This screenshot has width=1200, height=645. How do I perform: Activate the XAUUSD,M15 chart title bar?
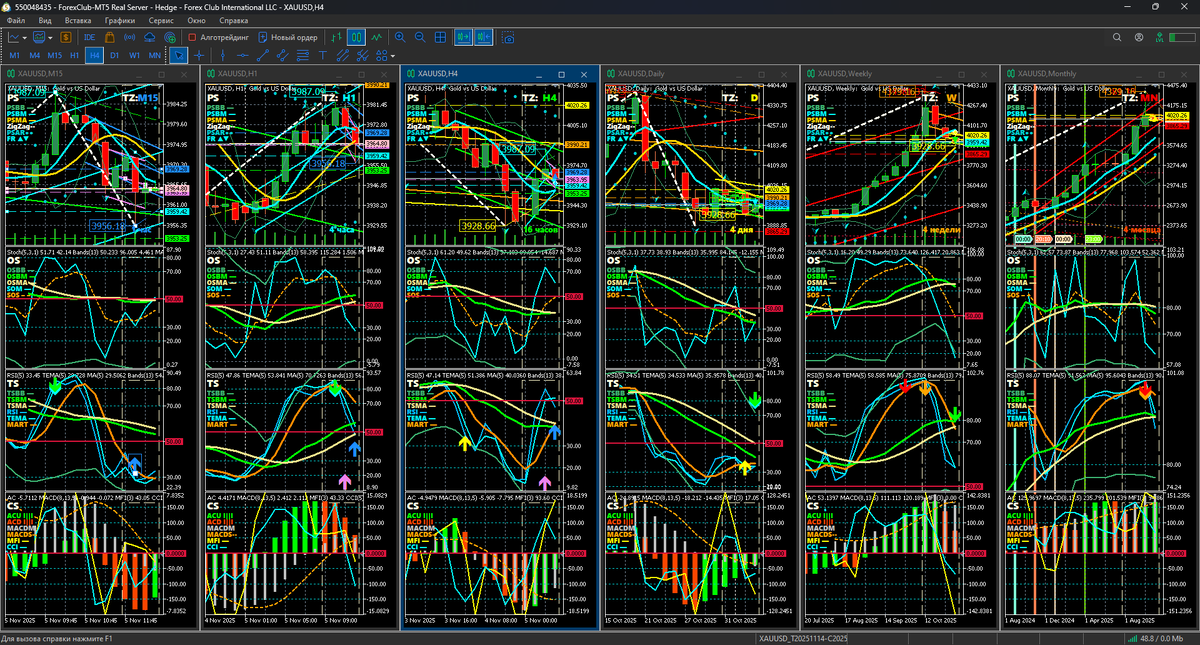(x=100, y=74)
